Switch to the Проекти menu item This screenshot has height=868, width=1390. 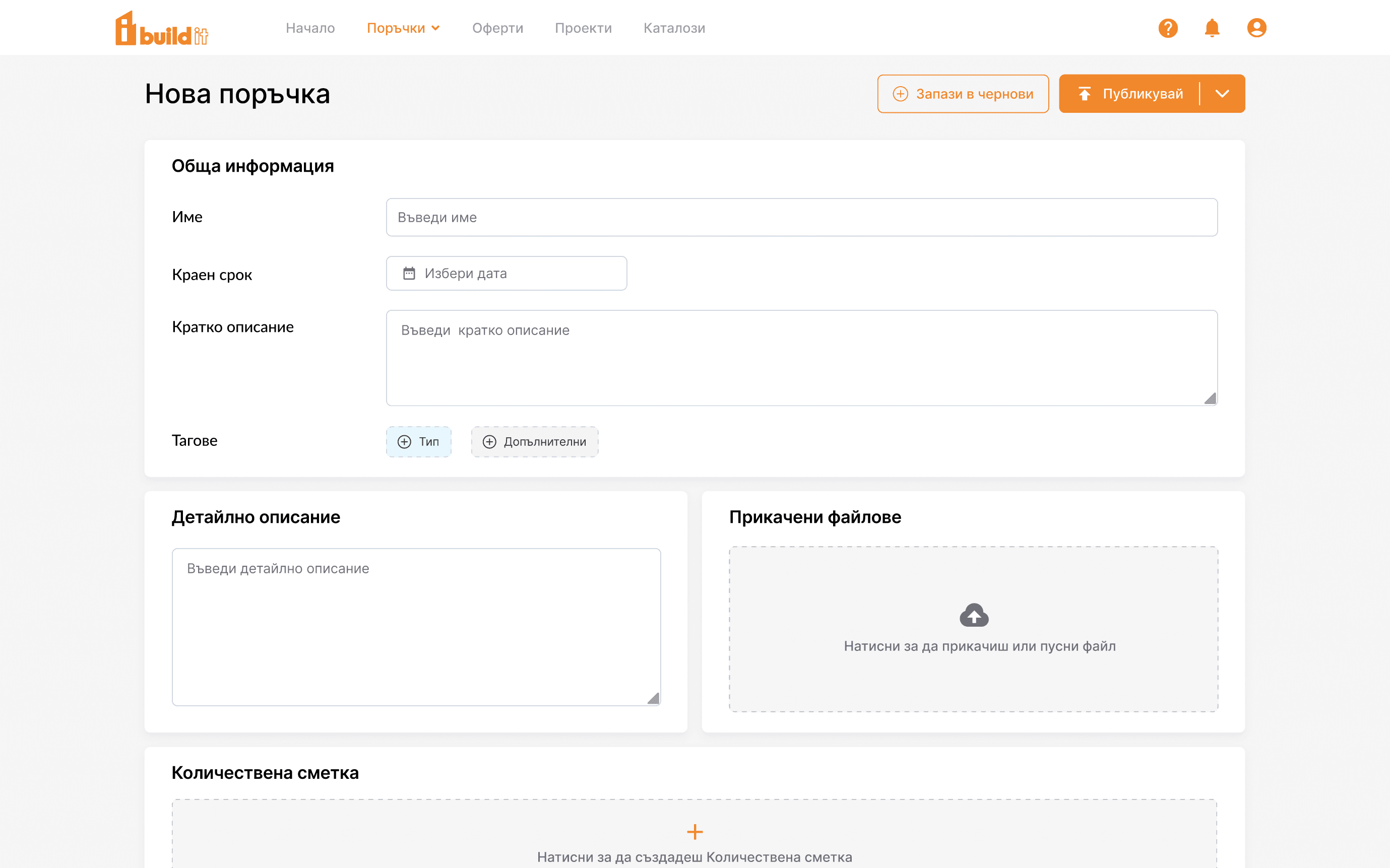coord(583,28)
